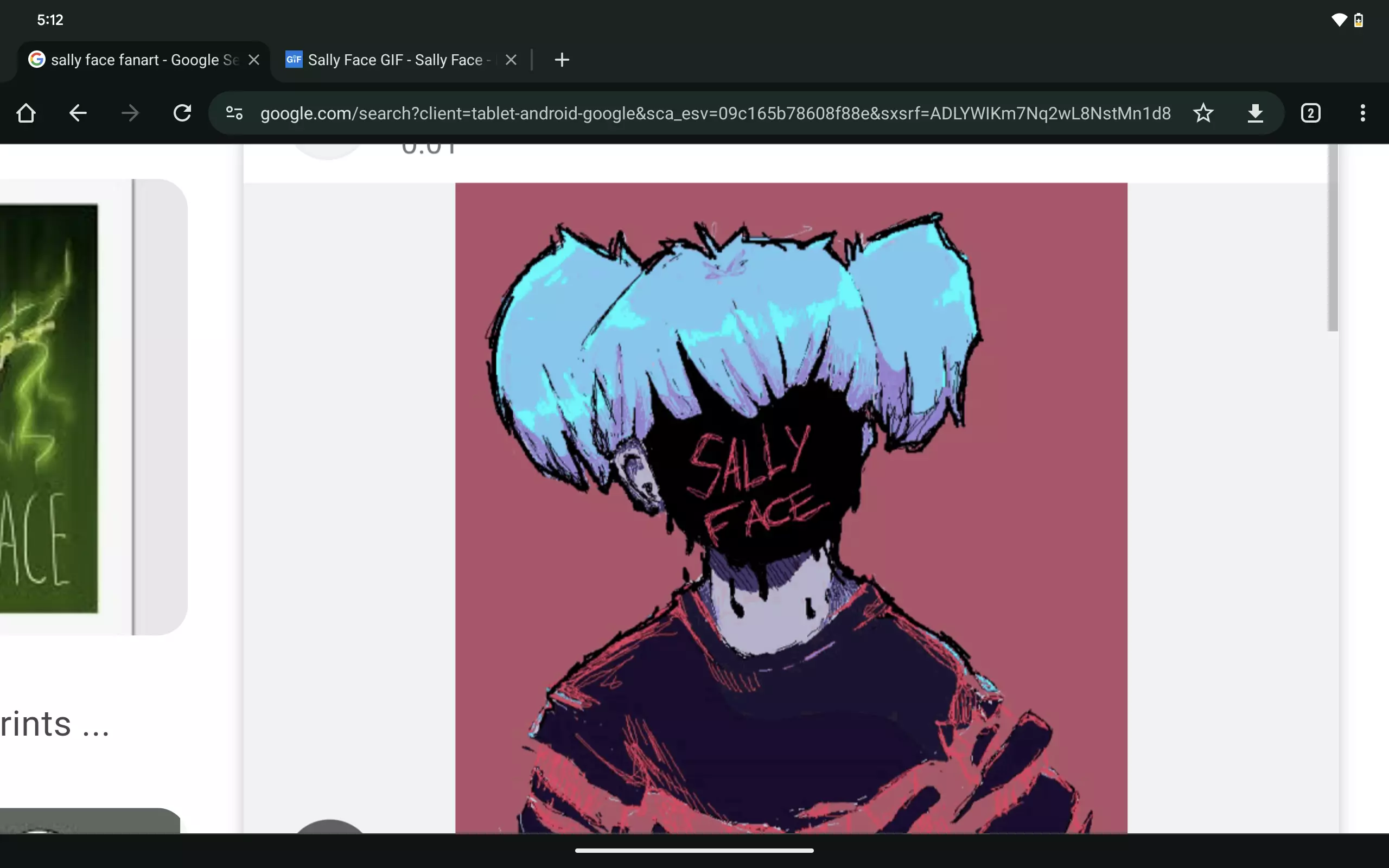This screenshot has height=868, width=1389.
Task: Switch to sally face fanart Google tab
Action: 138,60
